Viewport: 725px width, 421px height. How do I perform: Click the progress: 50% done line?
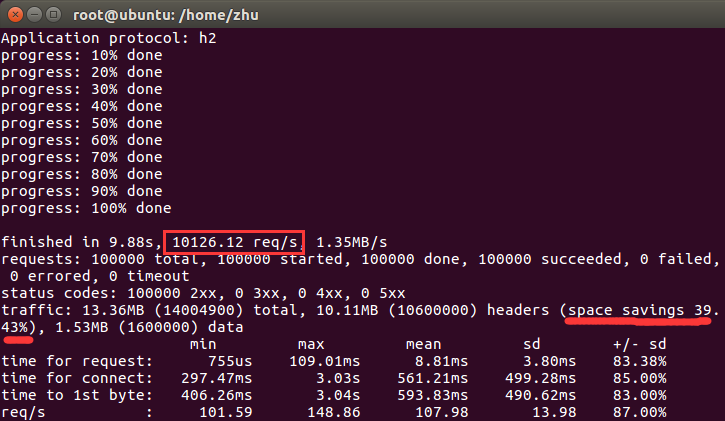pyautogui.click(x=82, y=123)
